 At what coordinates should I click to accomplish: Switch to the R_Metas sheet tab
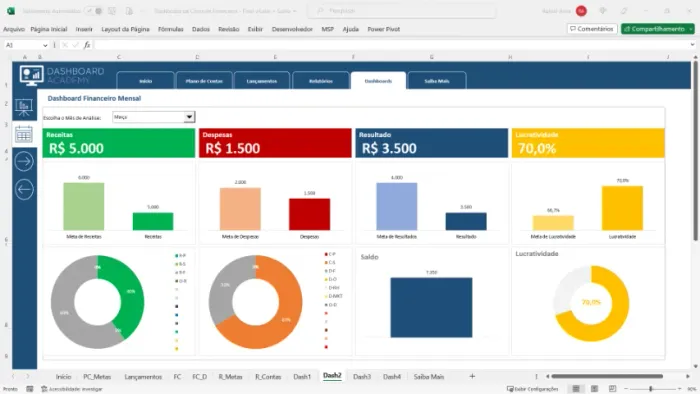[230, 377]
